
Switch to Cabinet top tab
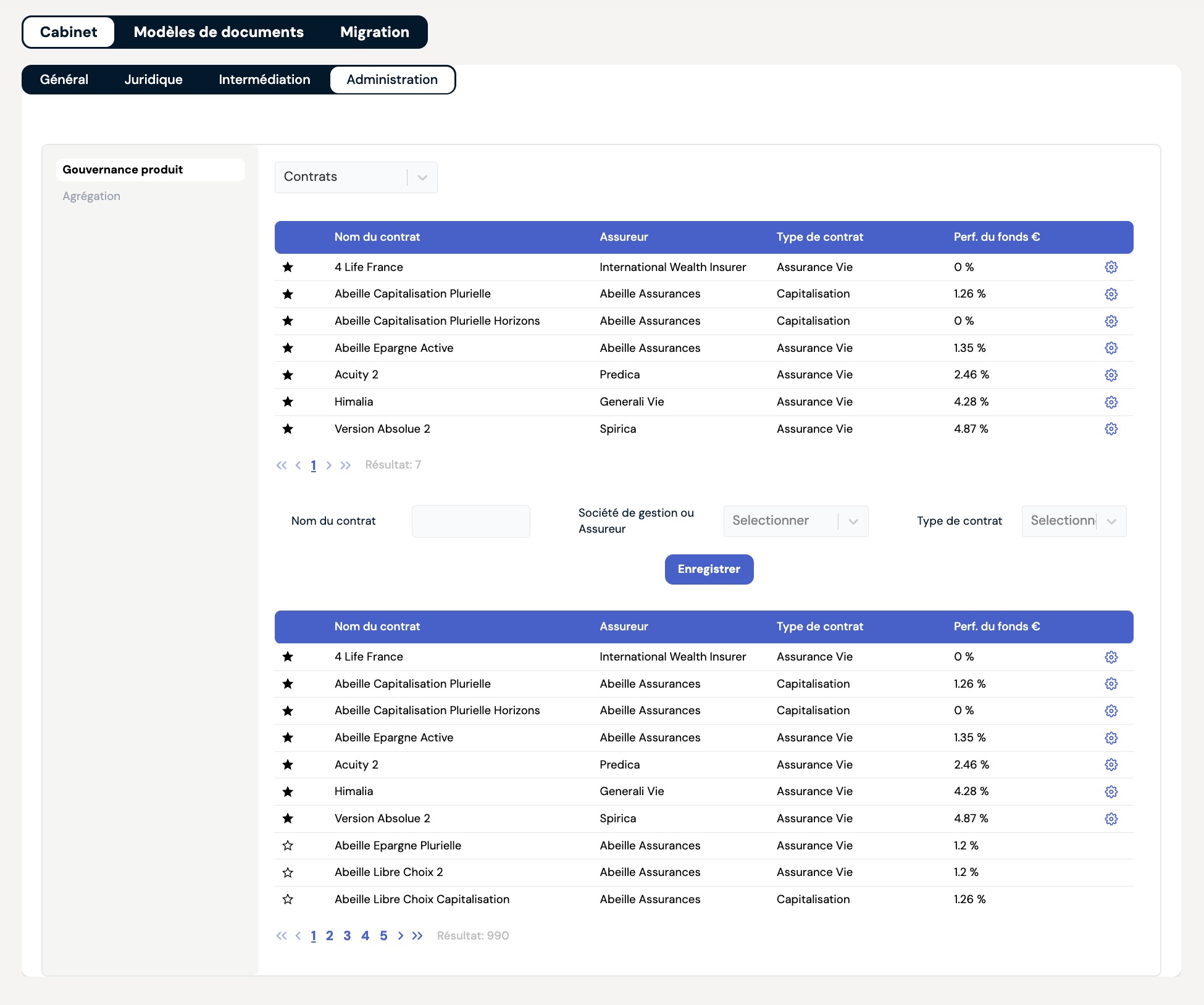(69, 32)
